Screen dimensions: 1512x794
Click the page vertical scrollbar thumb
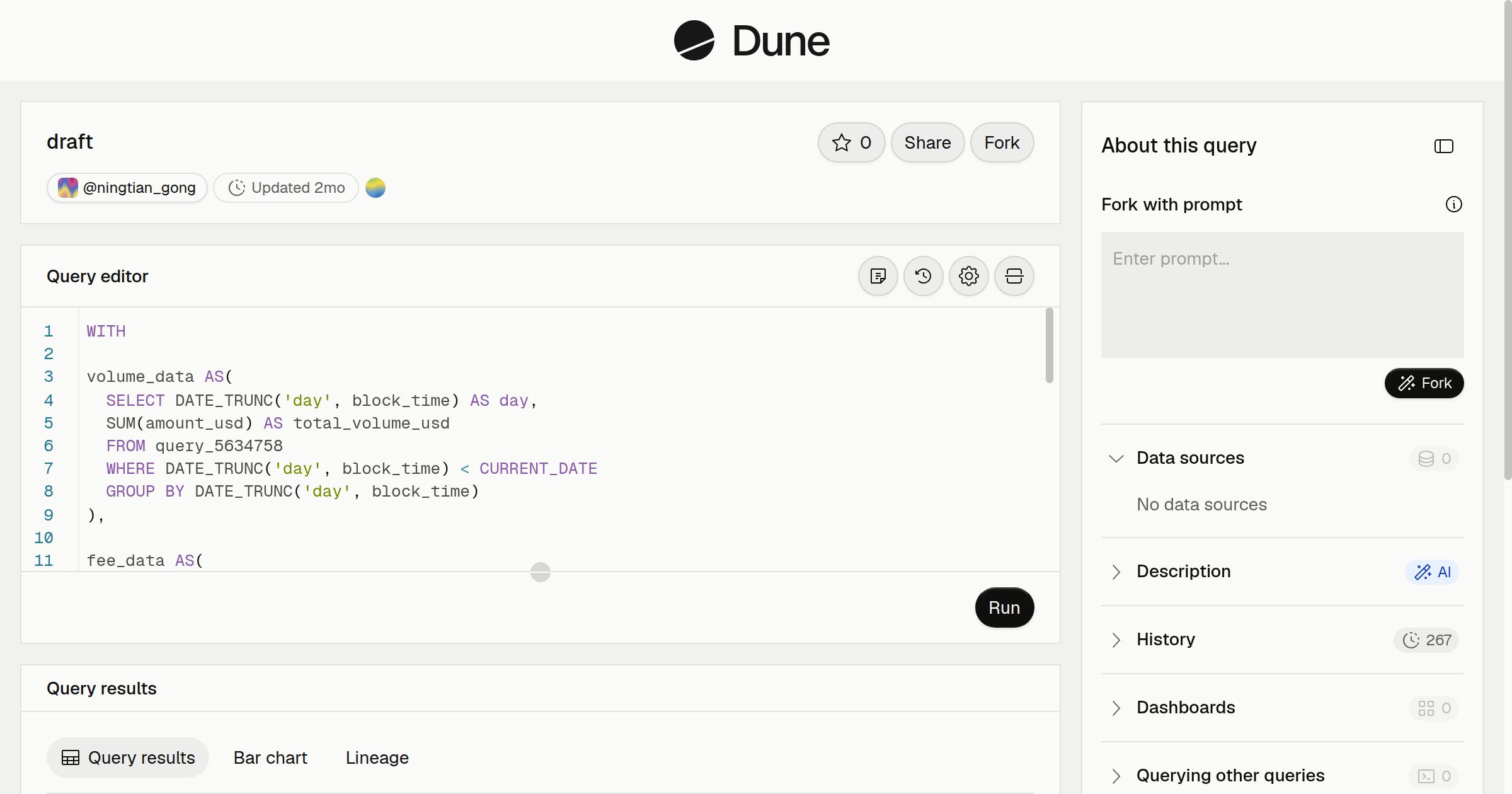pos(1508,239)
